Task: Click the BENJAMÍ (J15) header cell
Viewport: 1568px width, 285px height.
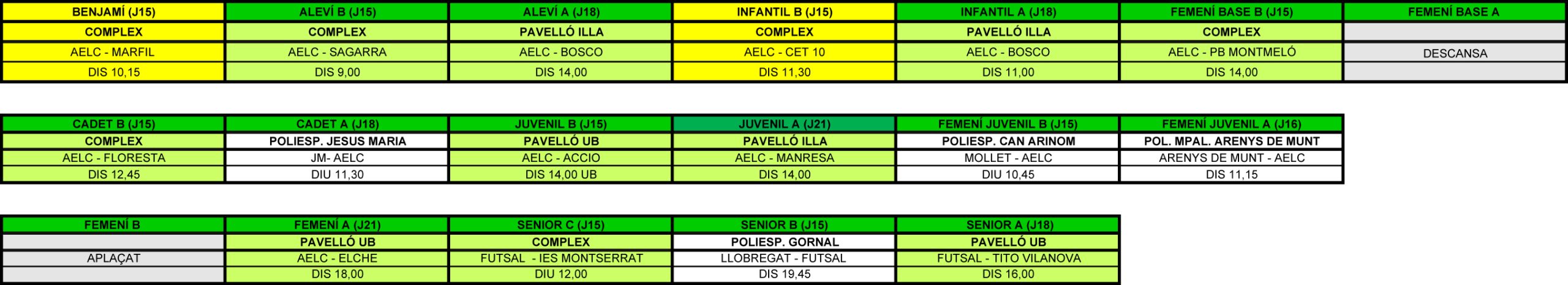Action: [113, 12]
